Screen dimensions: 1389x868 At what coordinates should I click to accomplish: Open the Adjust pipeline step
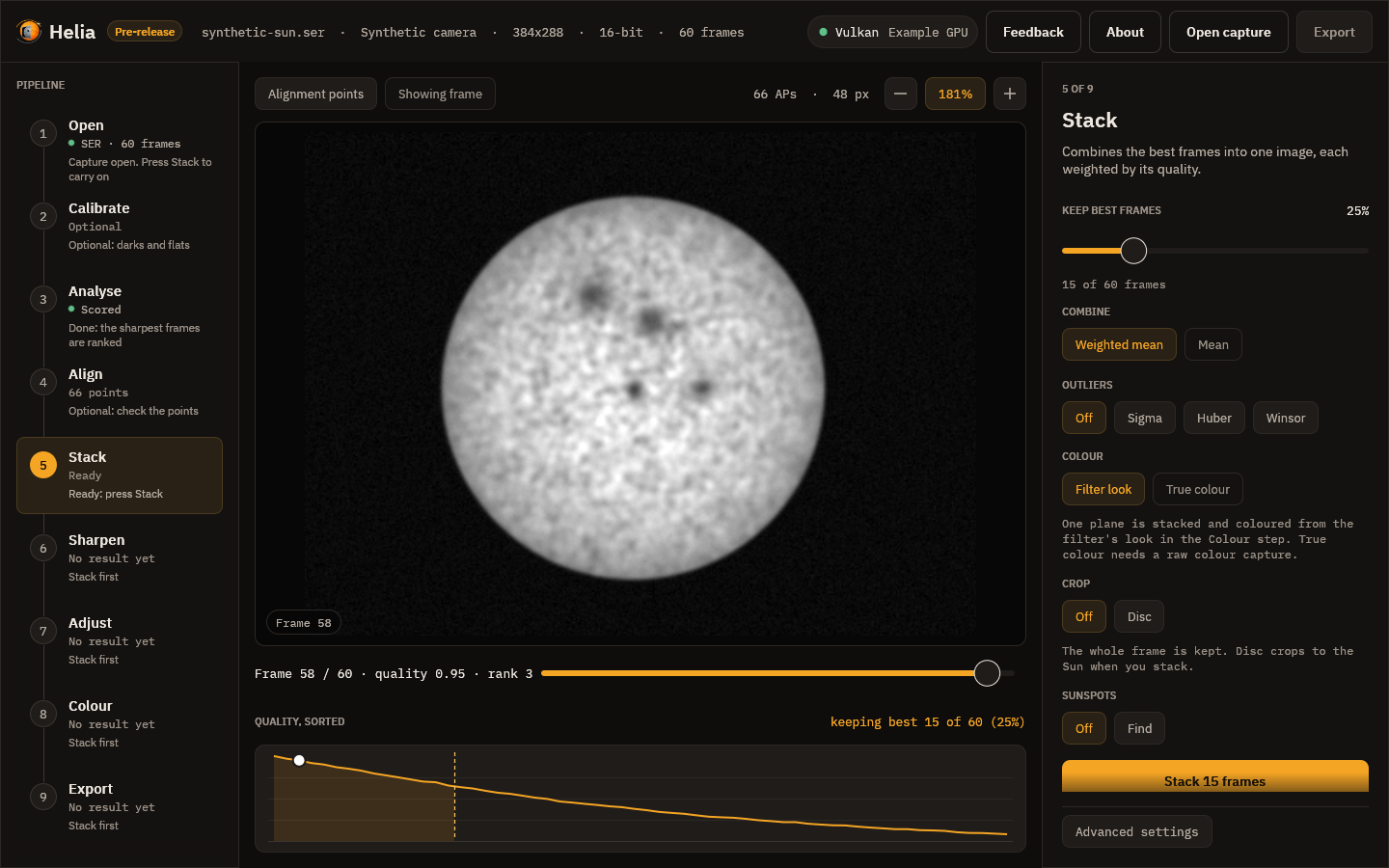coord(120,640)
